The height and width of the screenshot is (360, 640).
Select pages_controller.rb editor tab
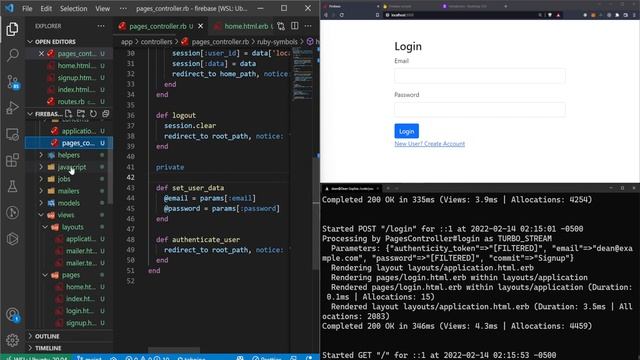(157, 26)
